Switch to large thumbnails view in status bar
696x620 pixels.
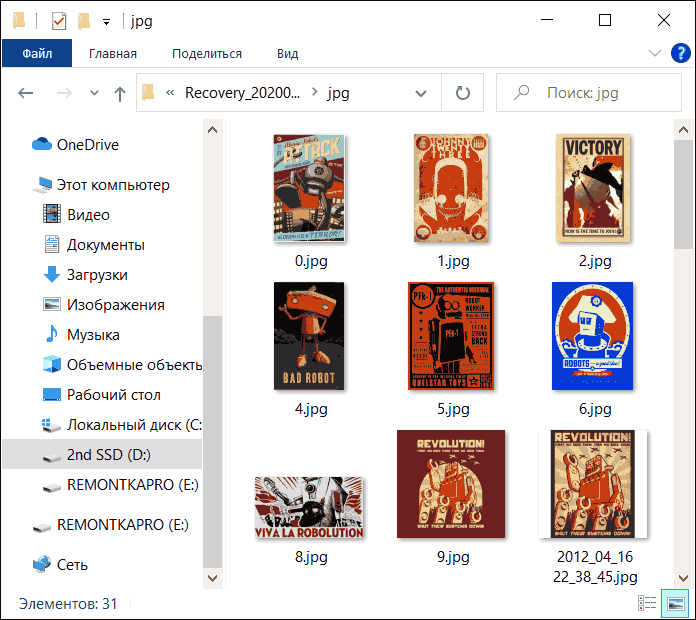[x=675, y=604]
